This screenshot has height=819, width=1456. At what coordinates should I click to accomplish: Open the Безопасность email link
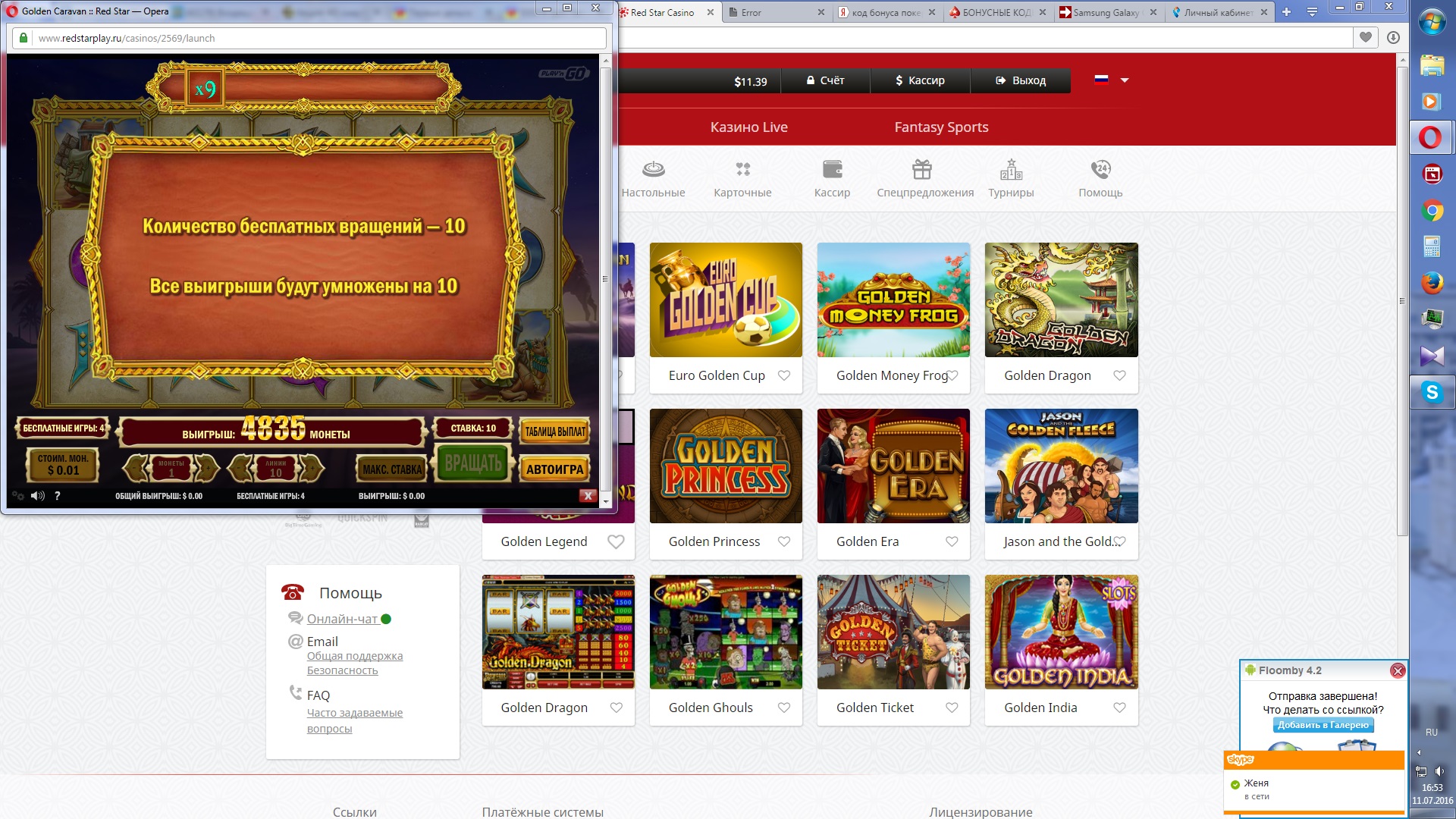coord(342,670)
